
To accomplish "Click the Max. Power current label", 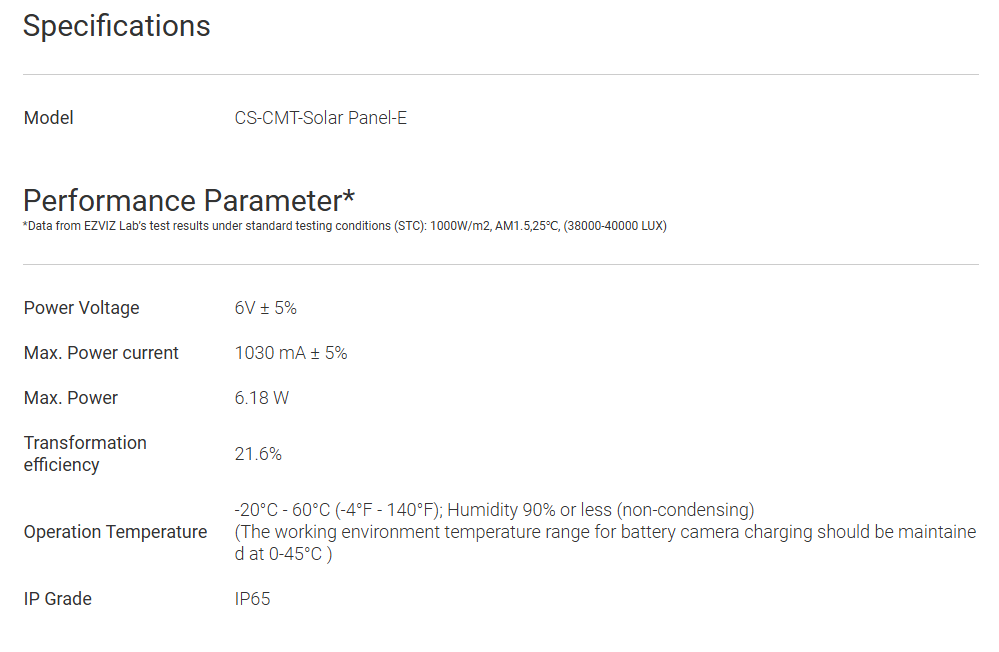I will coord(101,353).
